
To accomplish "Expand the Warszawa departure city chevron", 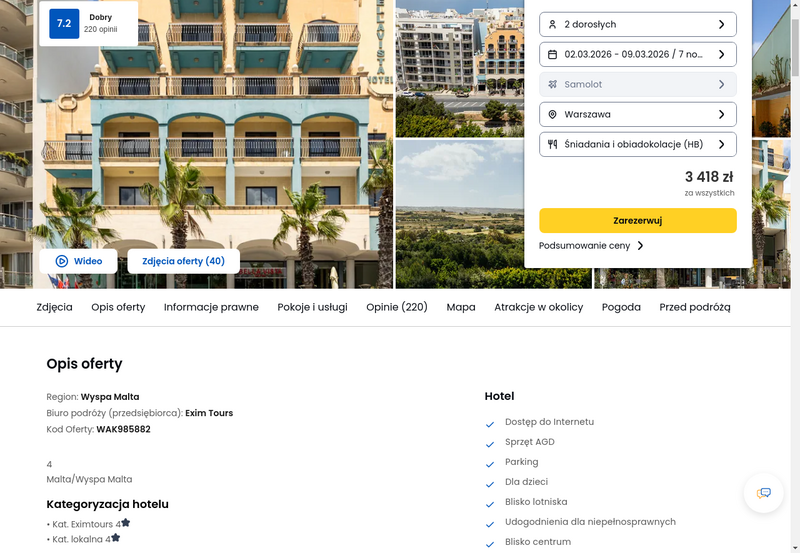I will tap(721, 115).
